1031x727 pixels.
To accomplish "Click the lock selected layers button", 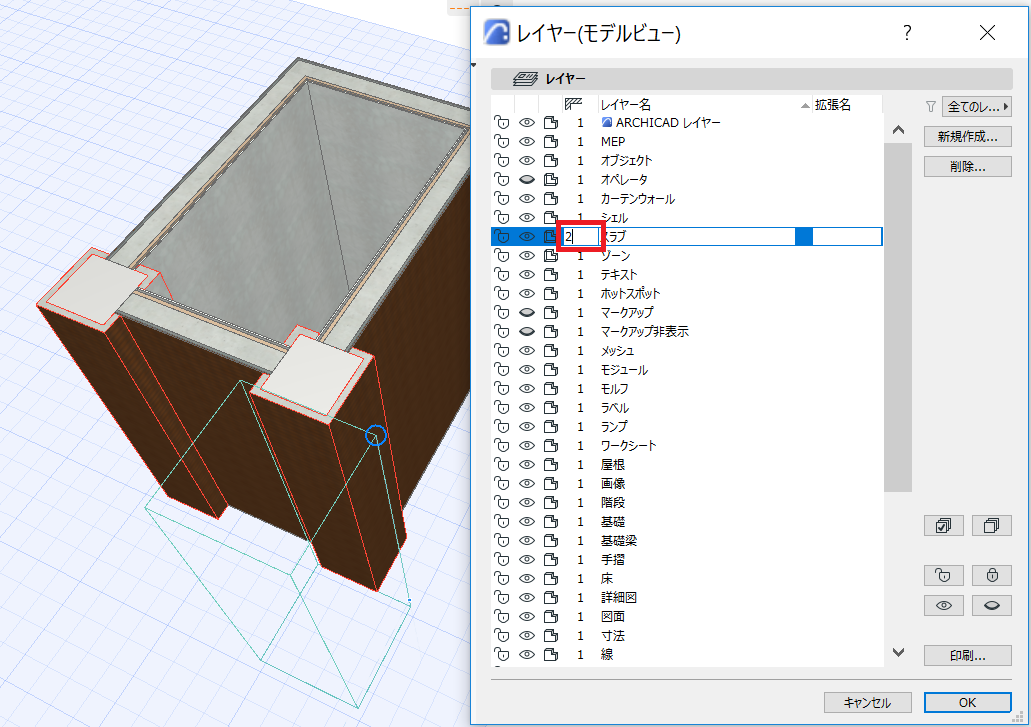I will pyautogui.click(x=992, y=576).
